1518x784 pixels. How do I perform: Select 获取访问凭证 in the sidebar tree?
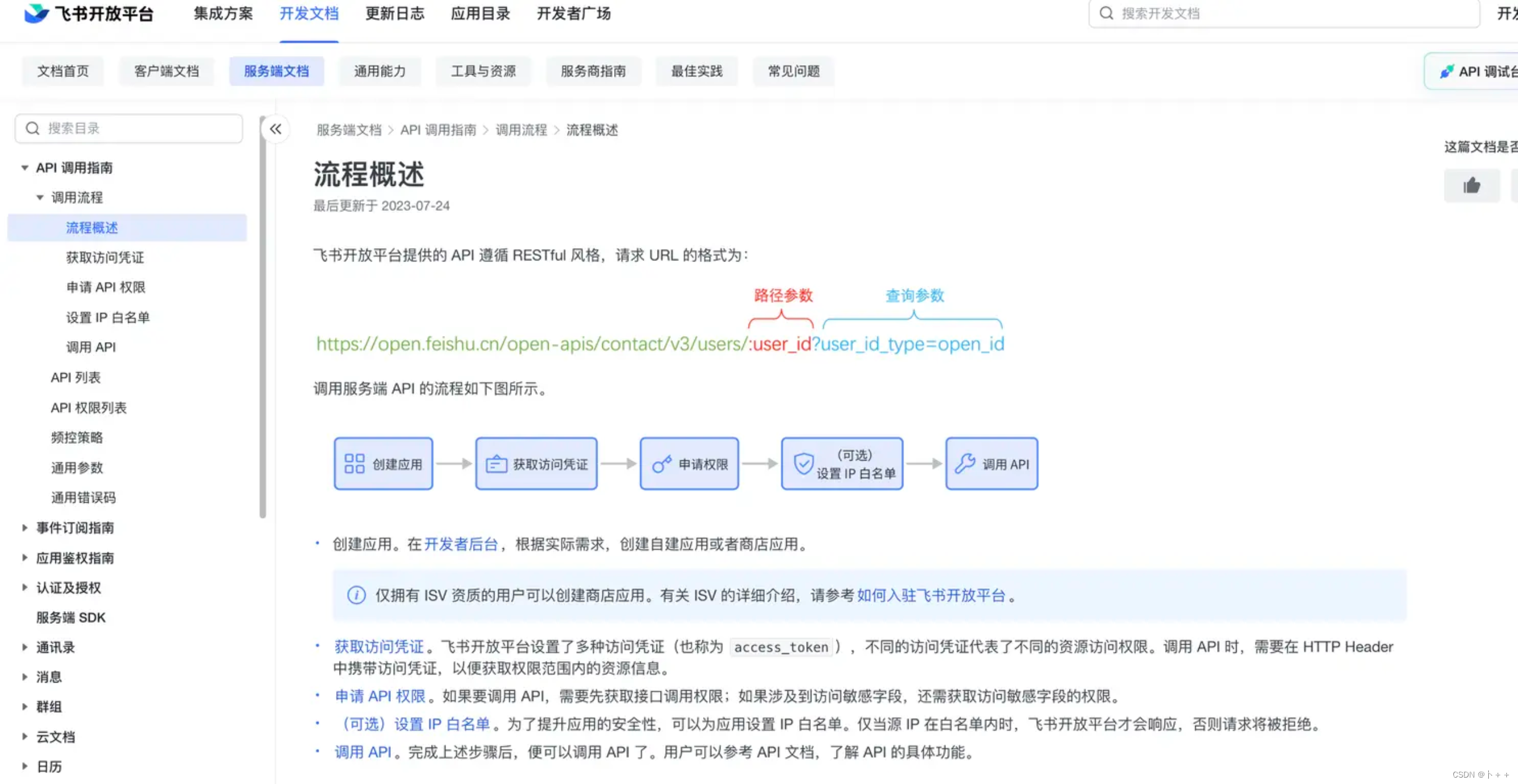pyautogui.click(x=105, y=257)
